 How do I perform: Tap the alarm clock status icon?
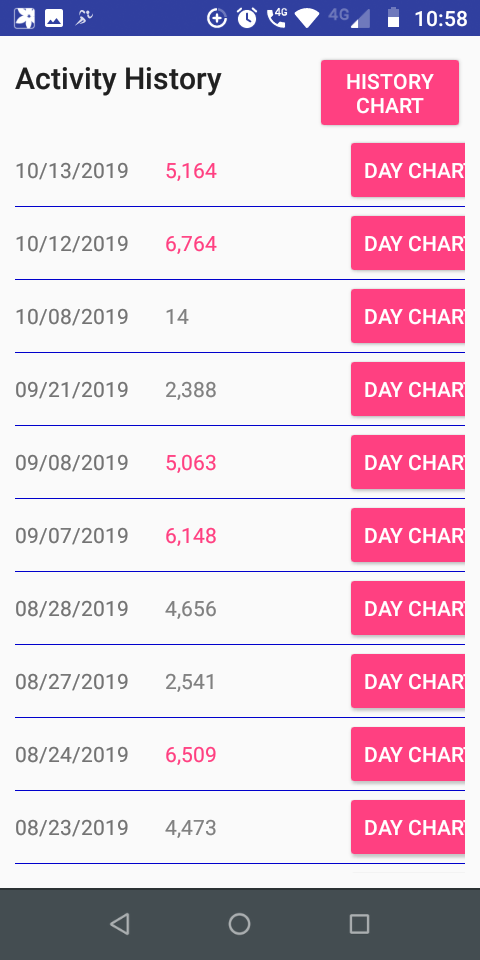click(247, 18)
